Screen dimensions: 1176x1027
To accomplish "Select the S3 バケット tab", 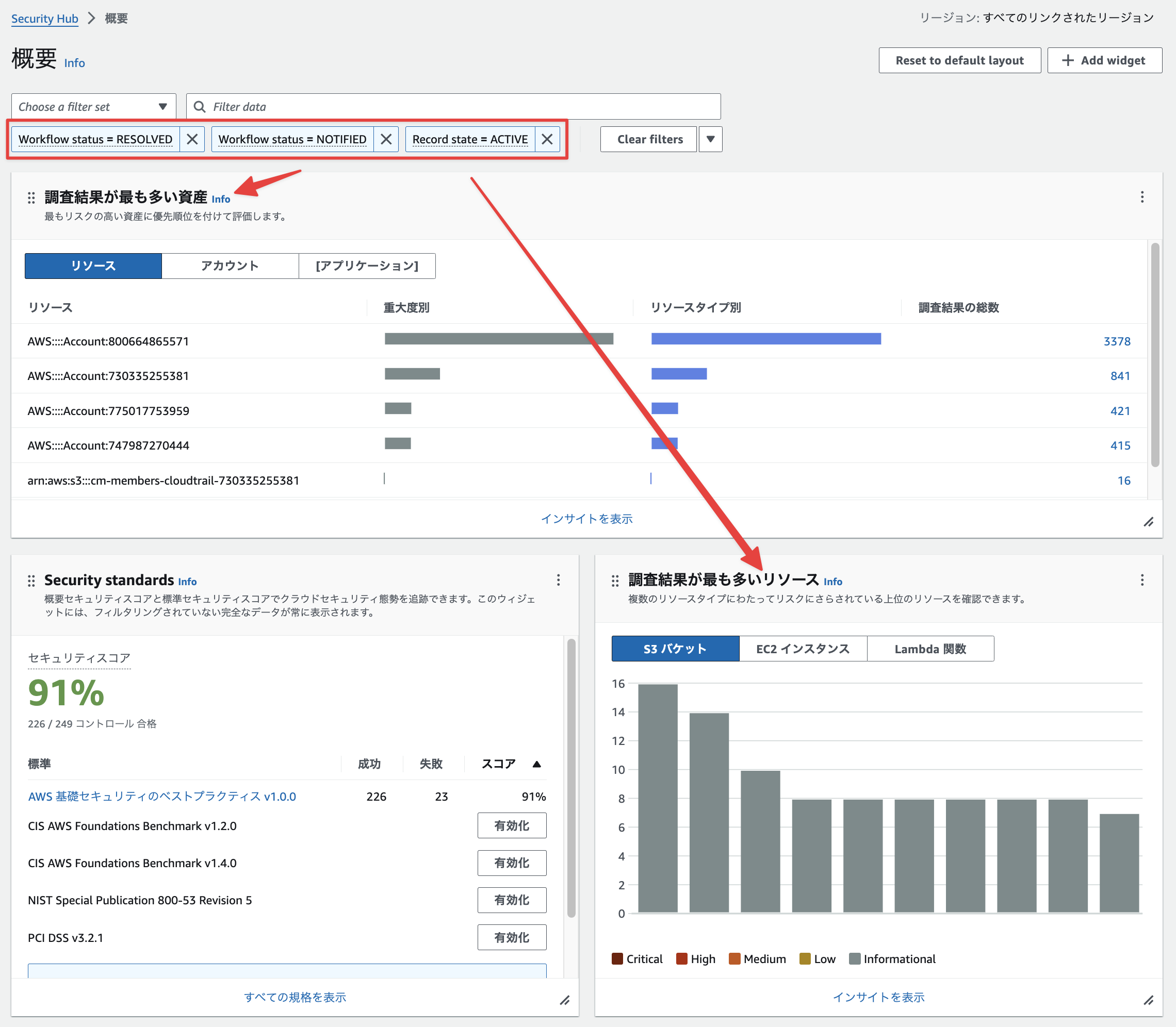I will coord(676,649).
